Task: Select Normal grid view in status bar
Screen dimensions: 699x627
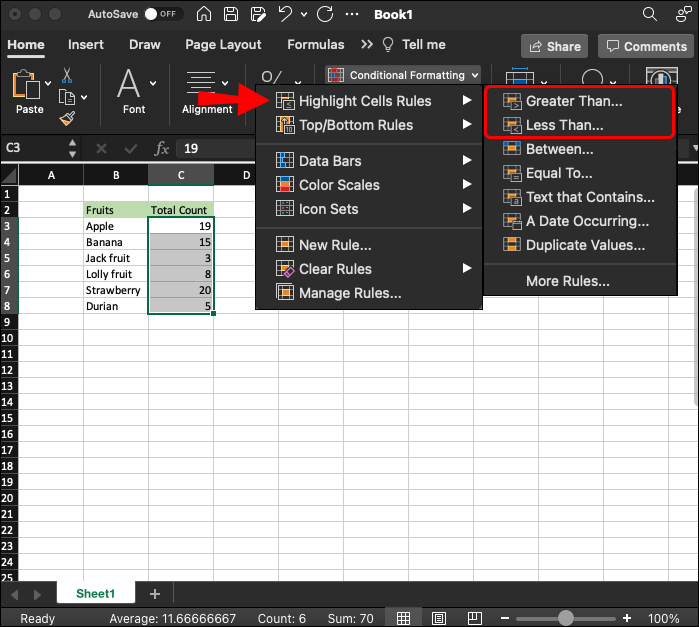Action: pos(404,618)
